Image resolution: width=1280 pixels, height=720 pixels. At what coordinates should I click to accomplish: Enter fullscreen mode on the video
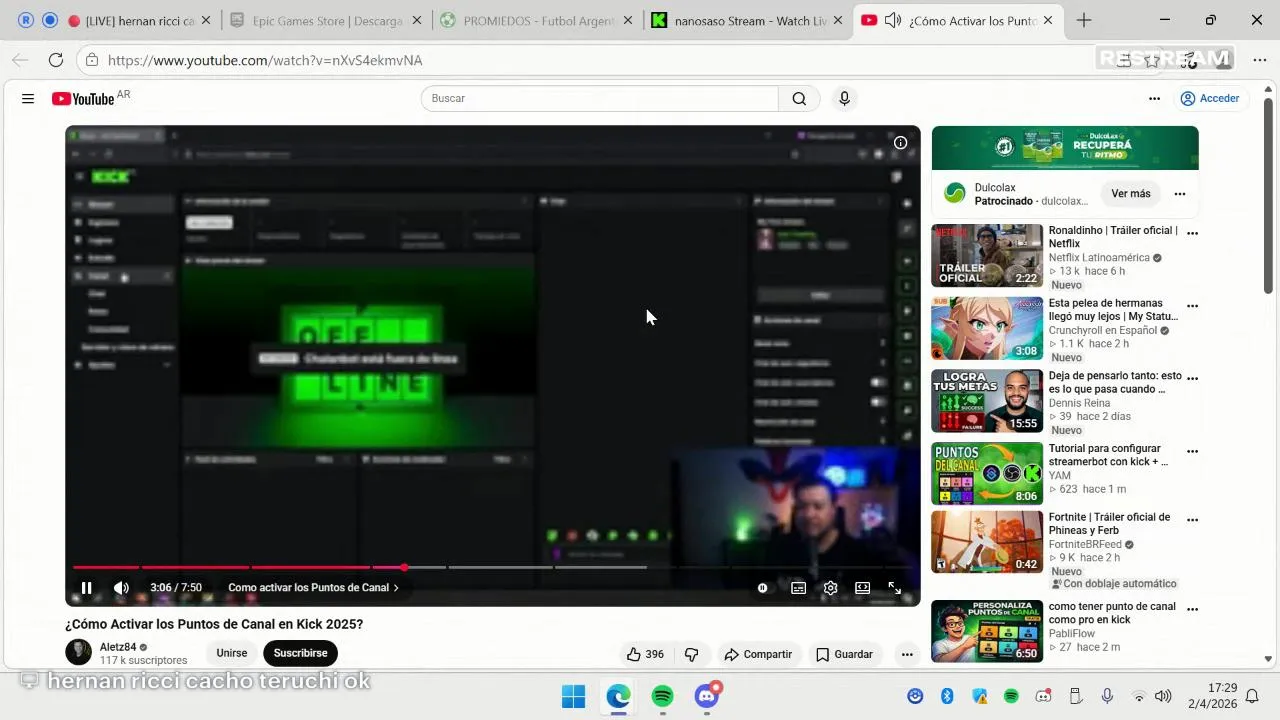(895, 588)
